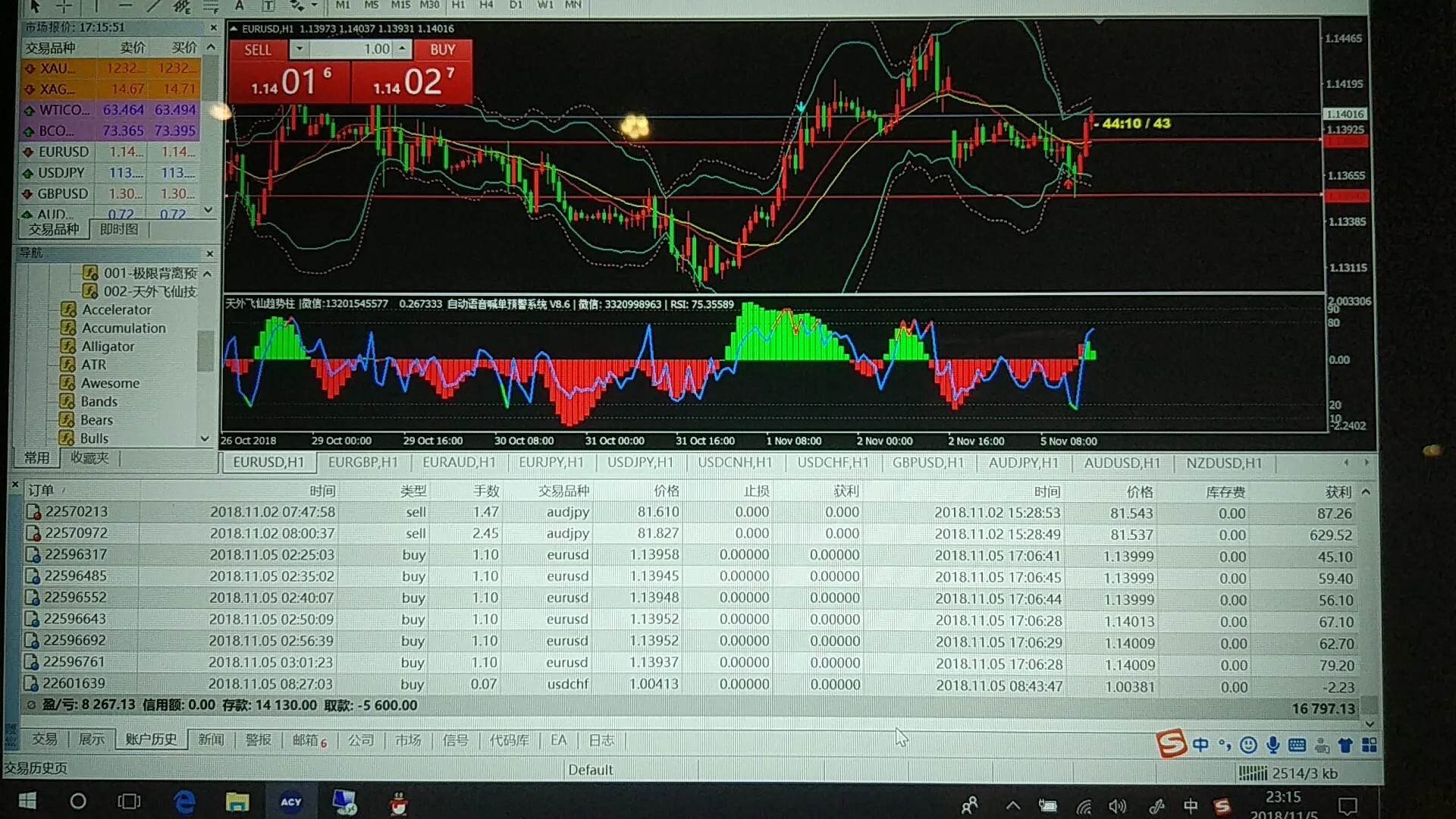Switch chart to H1 timeframe
Image resolution: width=1456 pixels, height=819 pixels.
[x=458, y=5]
